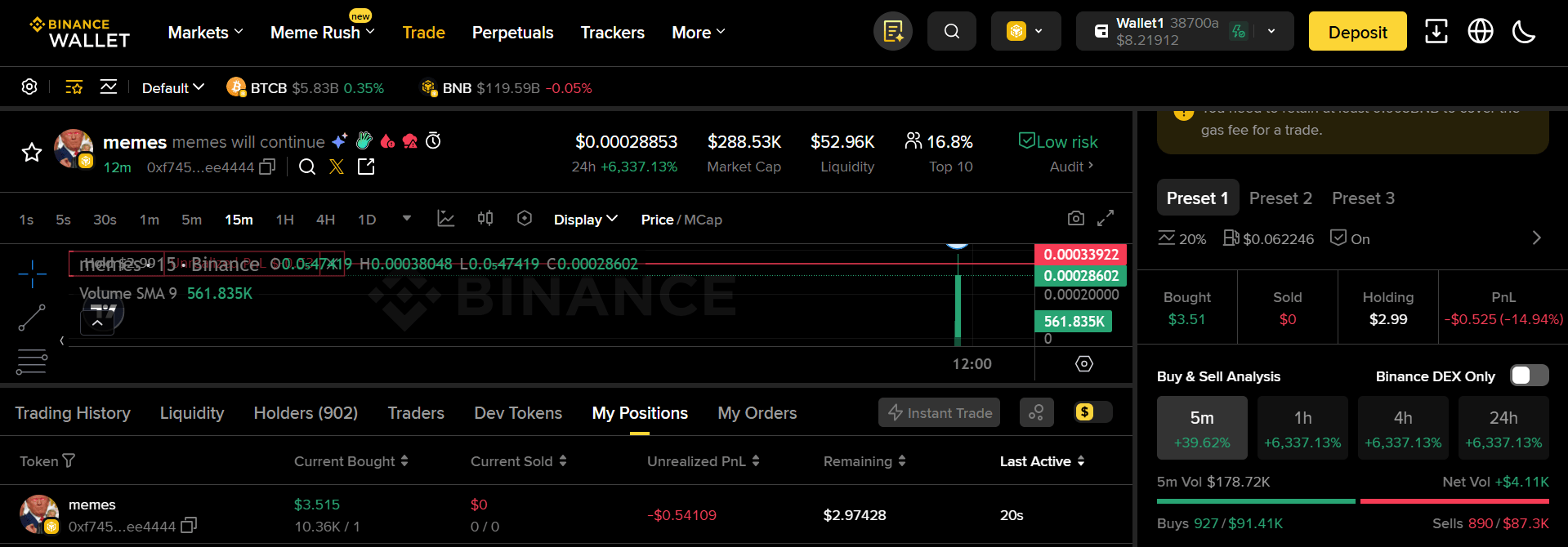Switch to the Trading History tab
This screenshot has height=547, width=1568.
point(73,413)
